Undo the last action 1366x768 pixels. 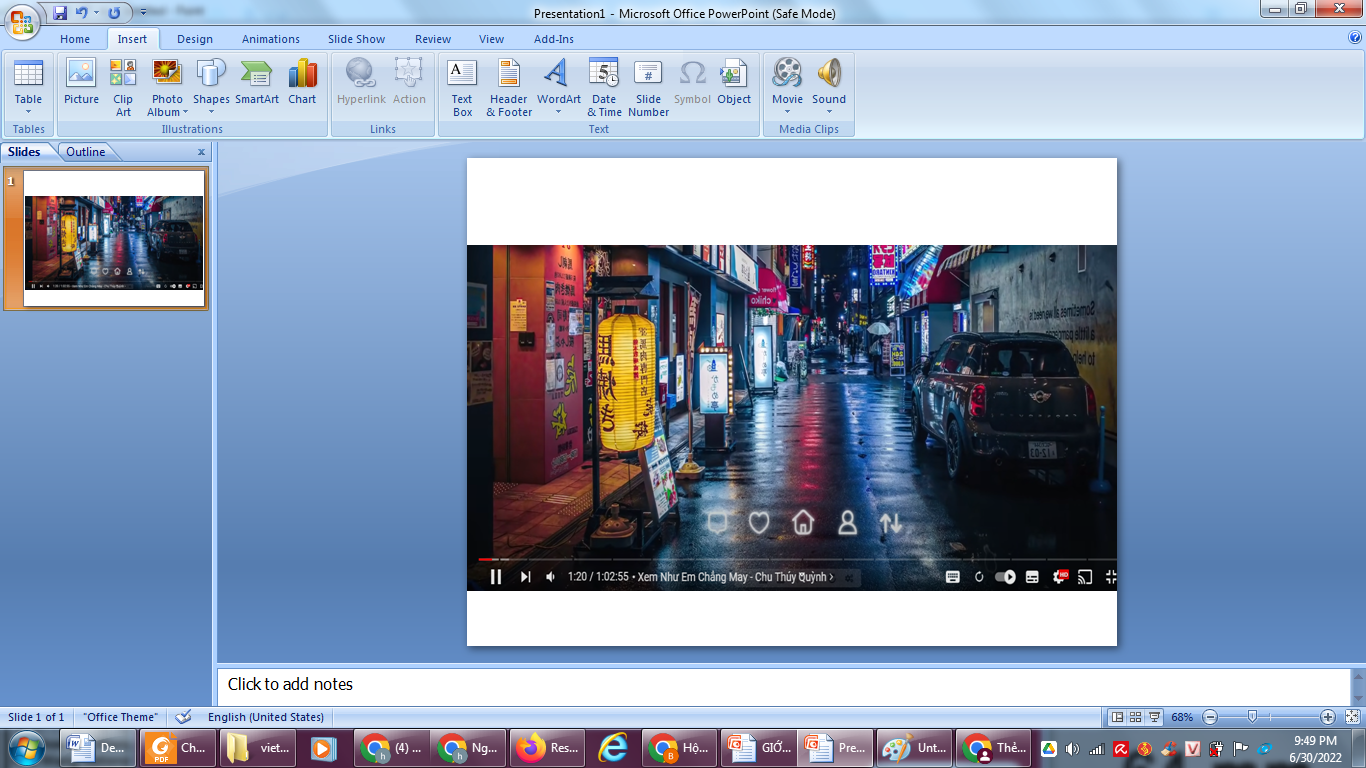coord(82,13)
